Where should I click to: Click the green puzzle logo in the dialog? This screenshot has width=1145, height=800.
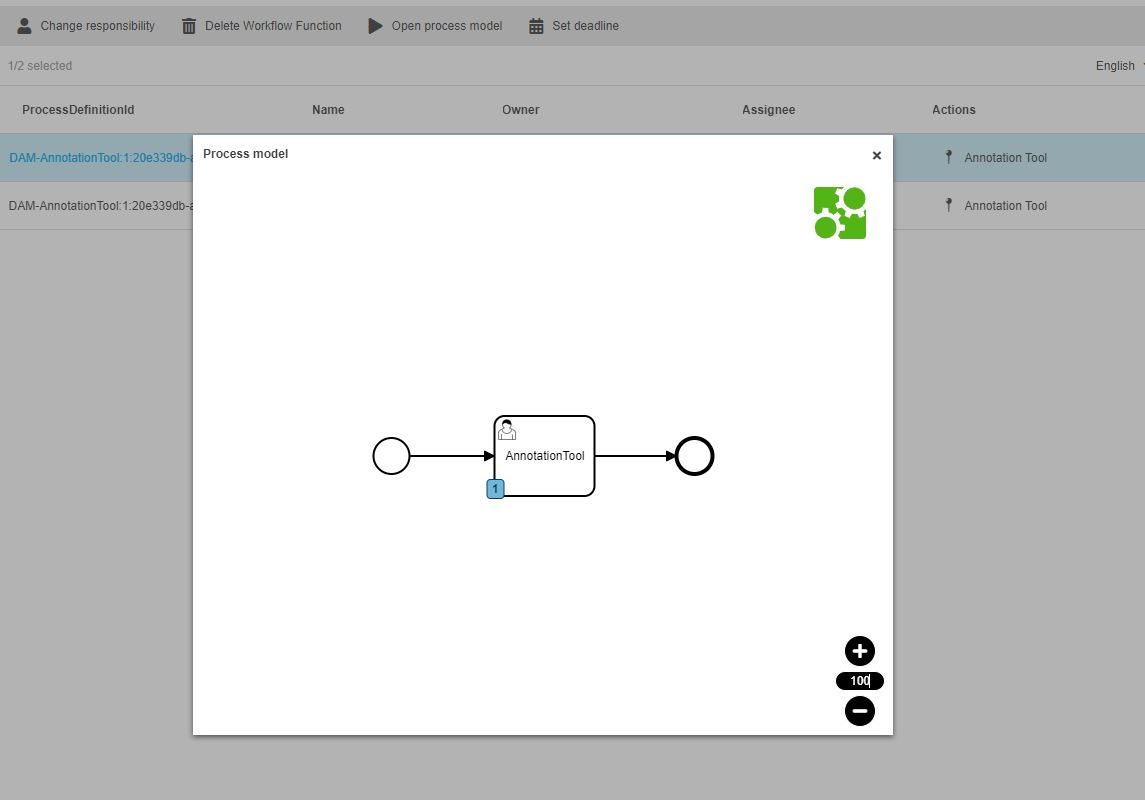click(840, 213)
